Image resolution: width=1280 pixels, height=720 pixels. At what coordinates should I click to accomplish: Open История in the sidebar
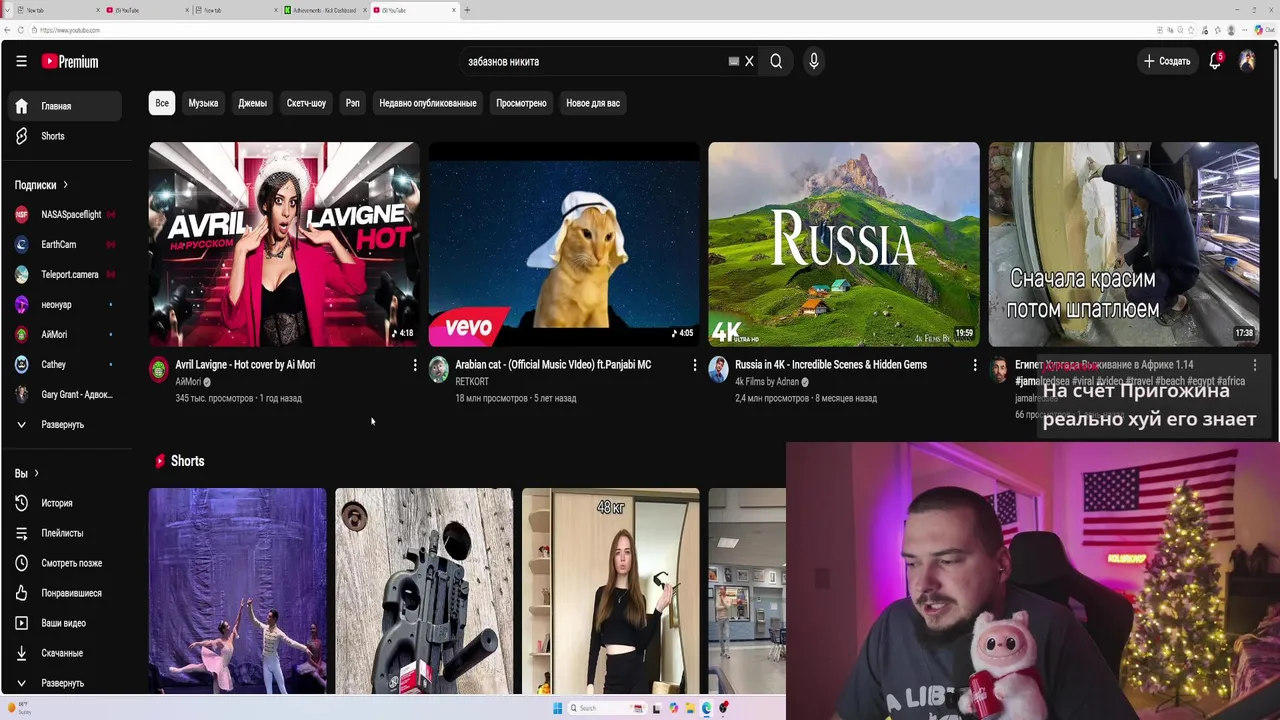point(67,503)
